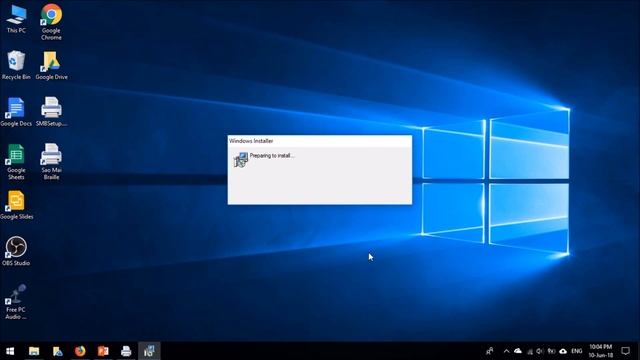Click the "Preparing to install..." text
The height and width of the screenshot is (360, 640).
272,156
